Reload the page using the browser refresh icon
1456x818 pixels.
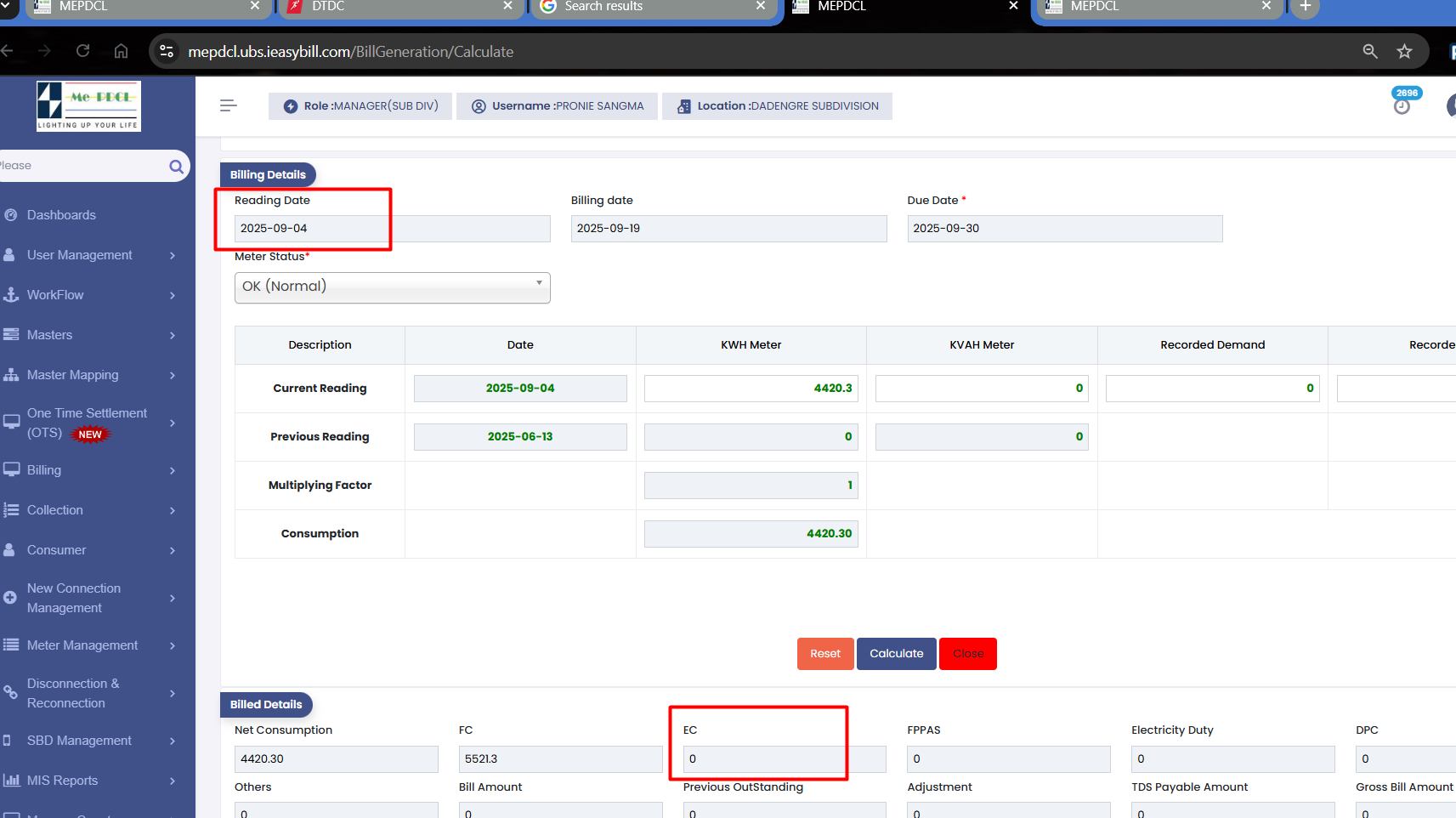82,51
